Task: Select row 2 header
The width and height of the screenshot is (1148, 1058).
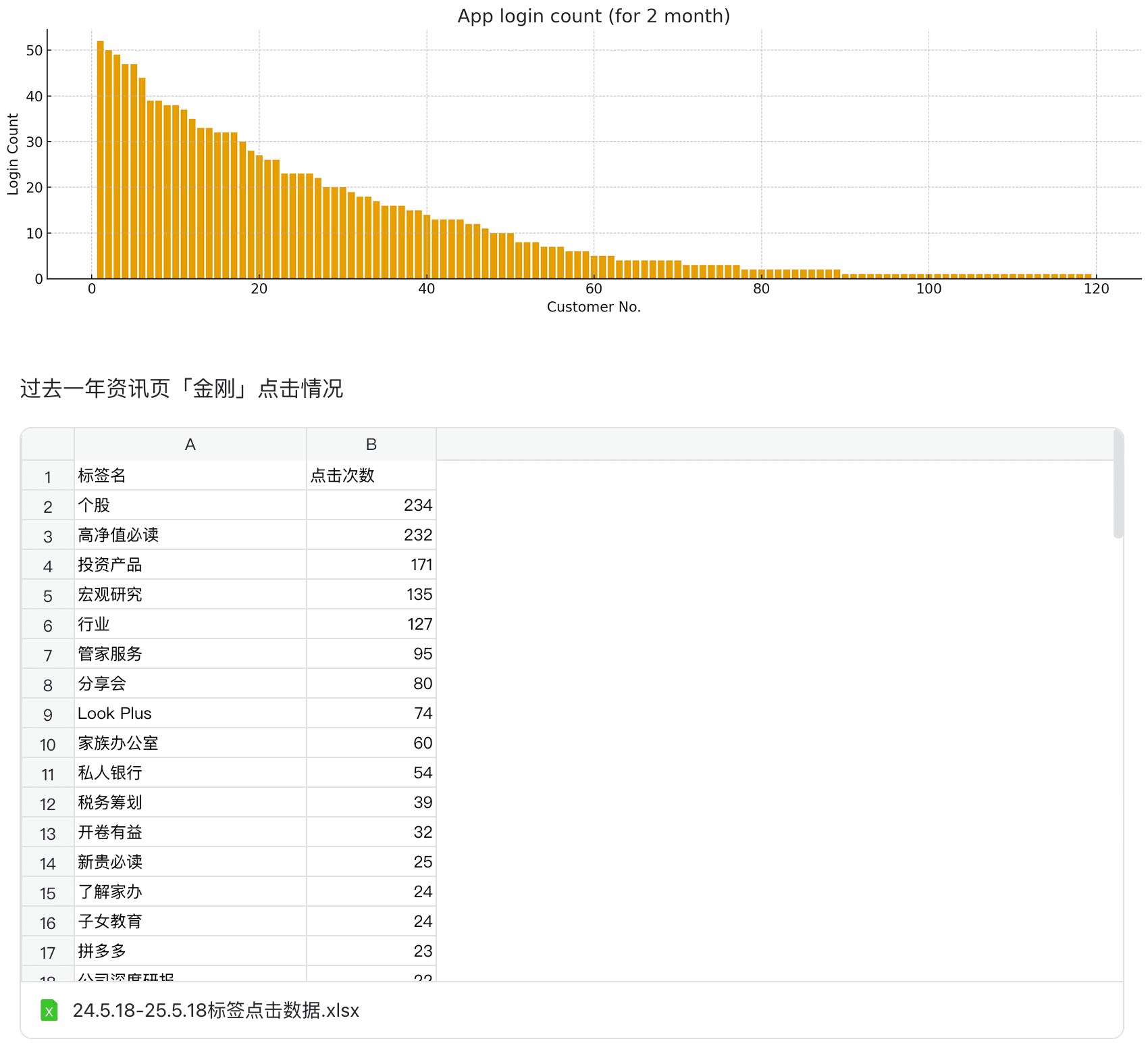Action: [48, 505]
